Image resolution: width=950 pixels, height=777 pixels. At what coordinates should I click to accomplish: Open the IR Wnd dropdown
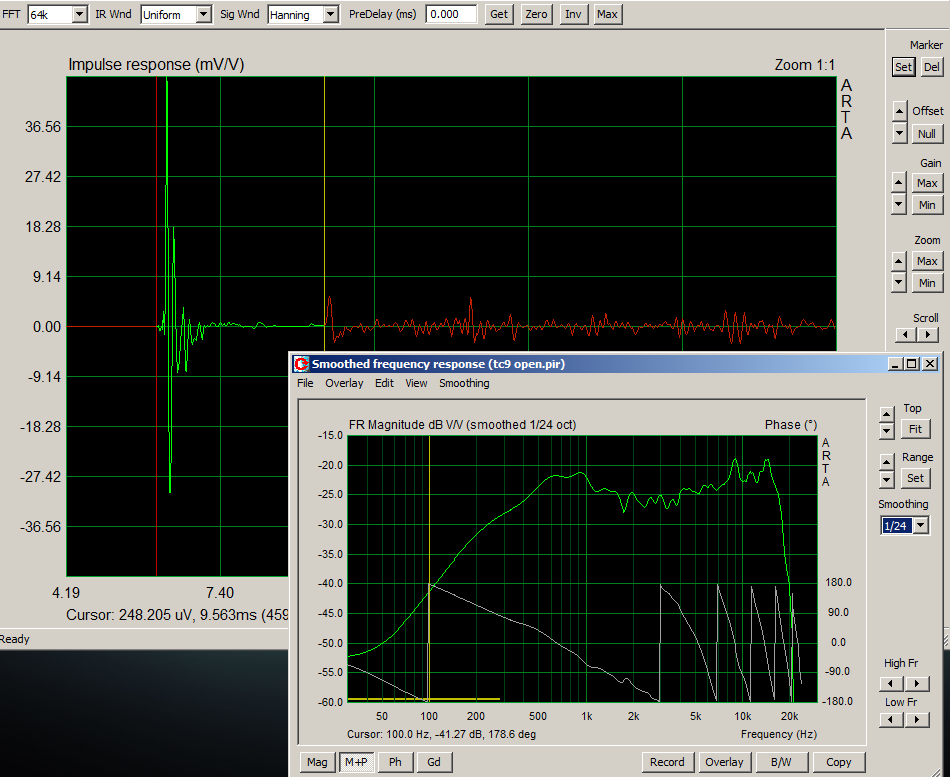point(204,15)
